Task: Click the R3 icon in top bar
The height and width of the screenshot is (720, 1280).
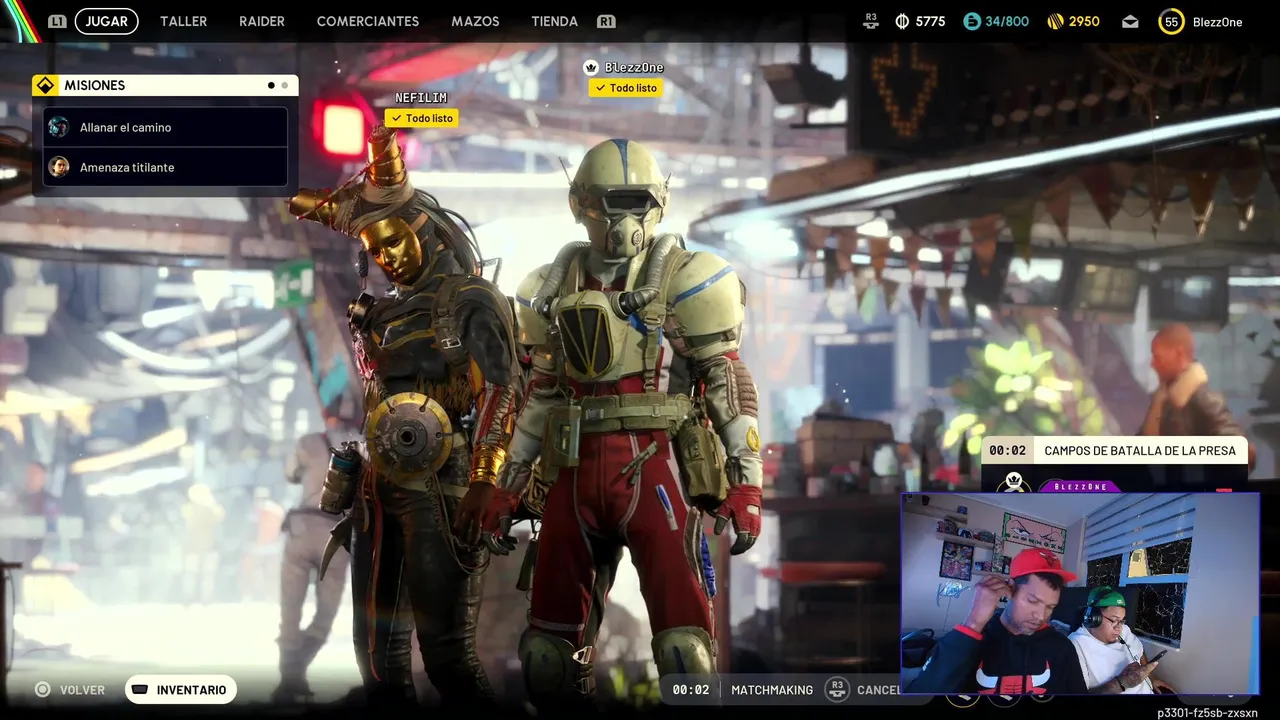Action: [871, 21]
